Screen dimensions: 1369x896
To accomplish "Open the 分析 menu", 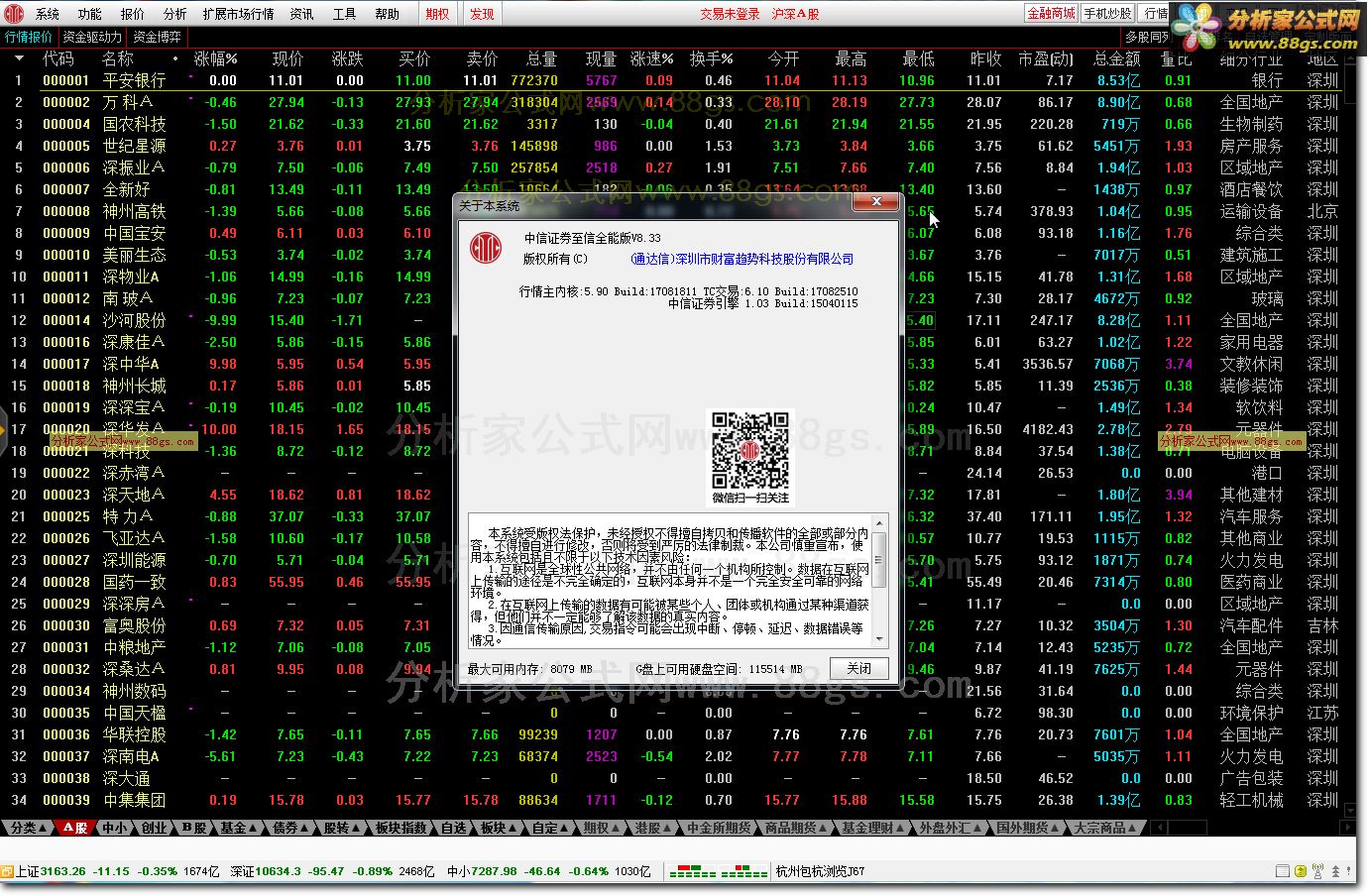I will click(174, 14).
